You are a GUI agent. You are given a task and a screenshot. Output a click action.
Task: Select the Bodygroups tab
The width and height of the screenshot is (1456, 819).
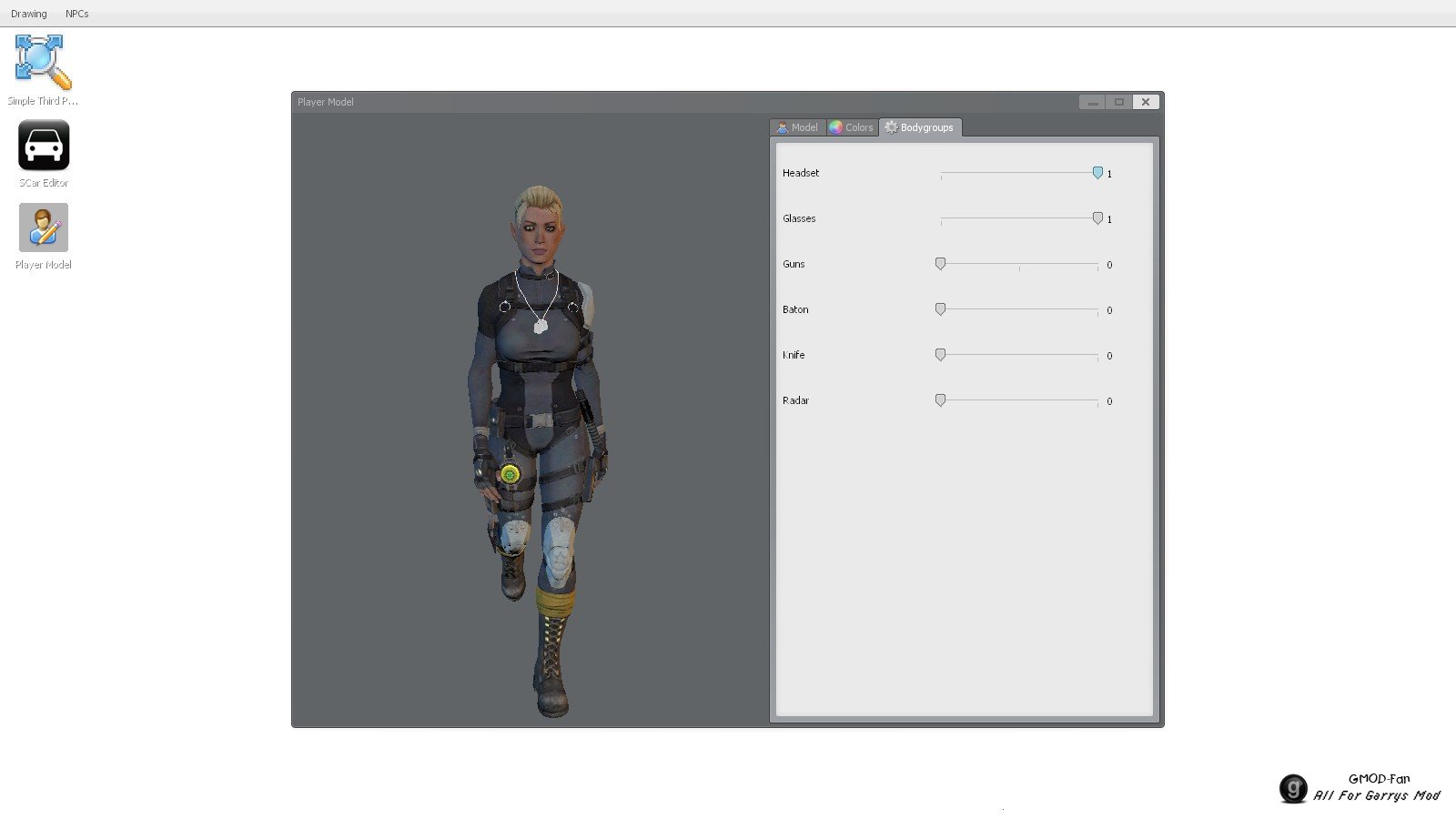point(920,127)
